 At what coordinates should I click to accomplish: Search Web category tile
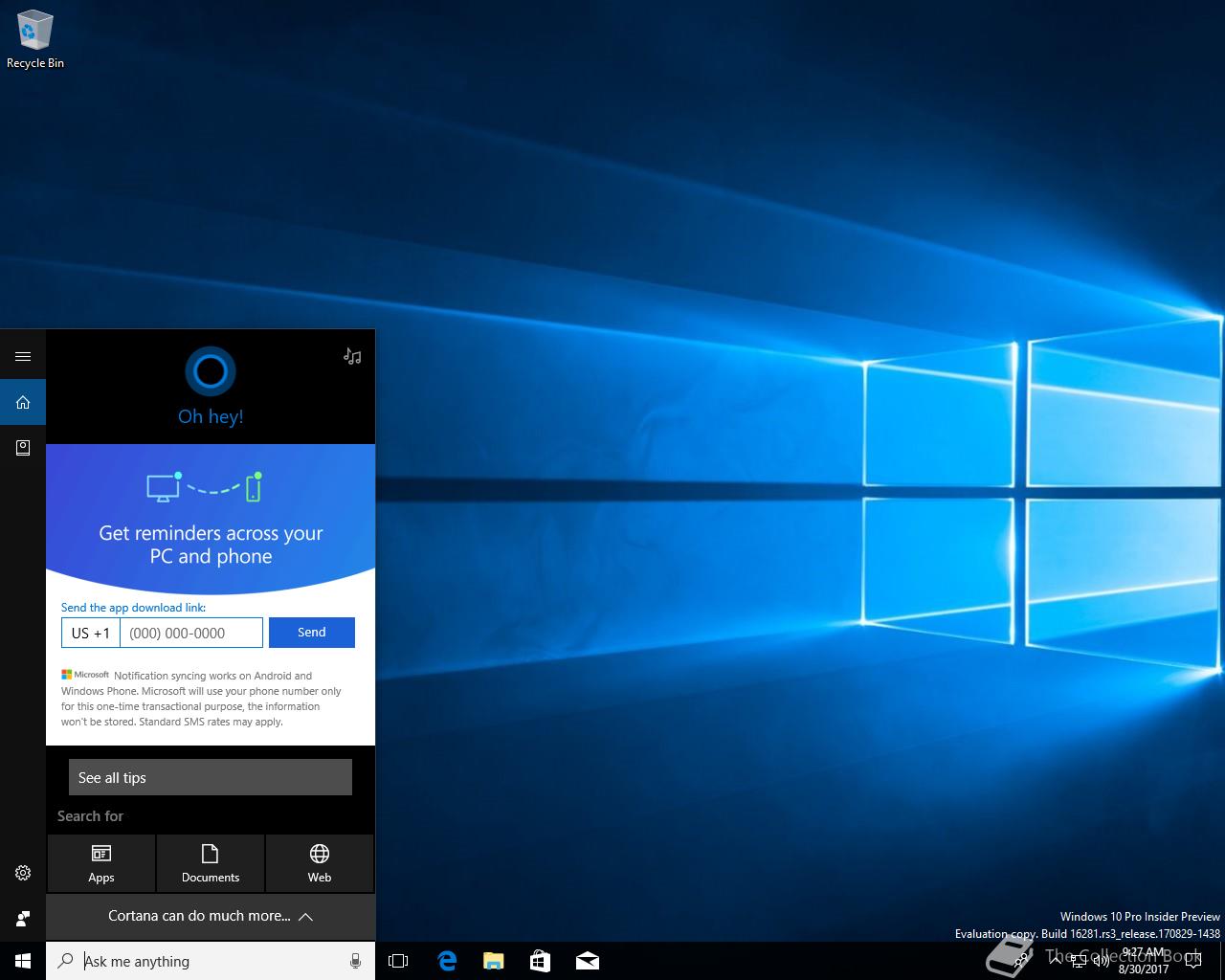[x=320, y=863]
